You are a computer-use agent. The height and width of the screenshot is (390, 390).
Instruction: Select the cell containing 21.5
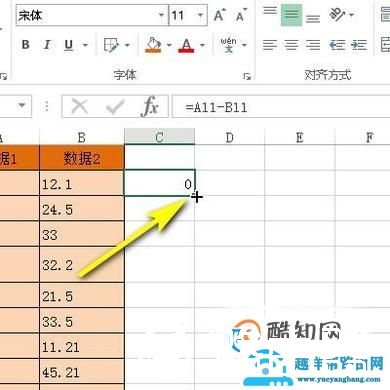click(x=82, y=296)
